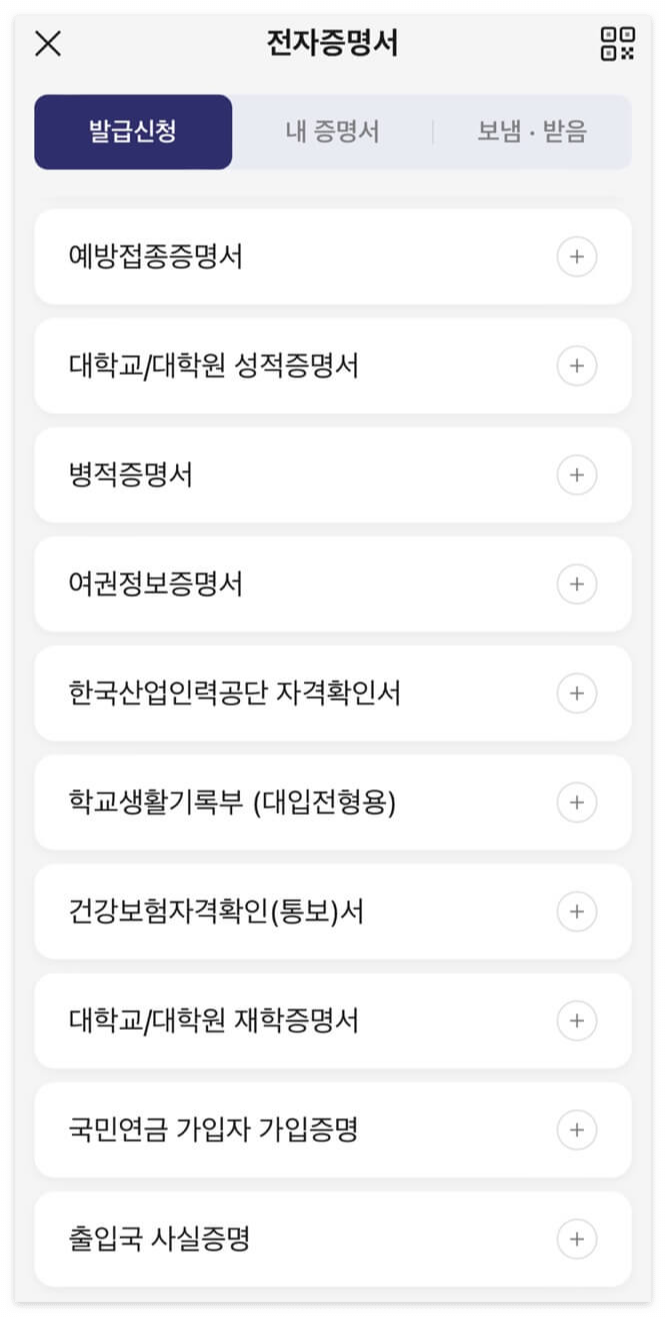Expand 대학교/대학원 성적증명서 details

point(577,366)
